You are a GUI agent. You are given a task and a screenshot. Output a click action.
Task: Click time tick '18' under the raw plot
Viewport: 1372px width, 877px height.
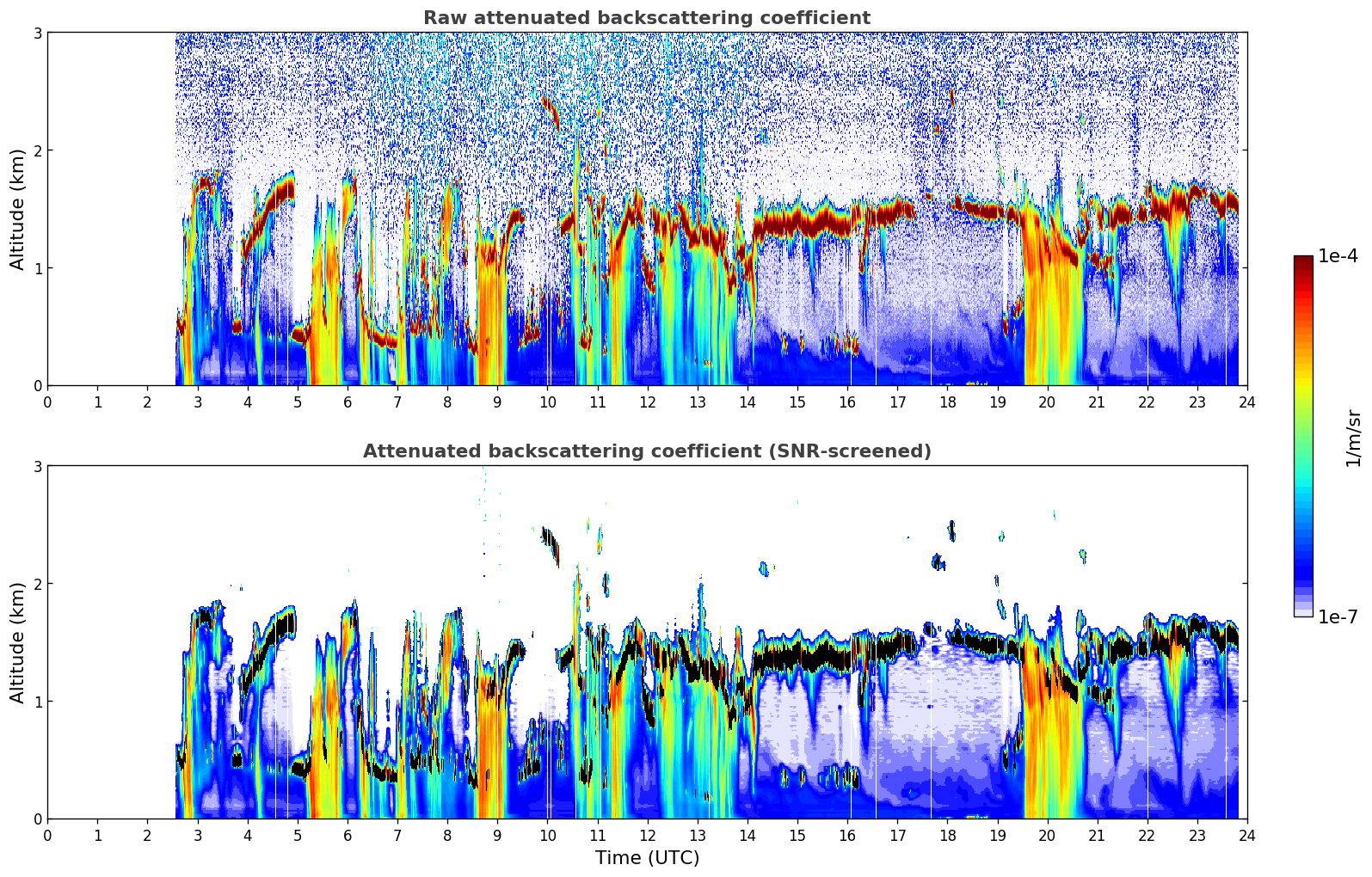pos(947,402)
